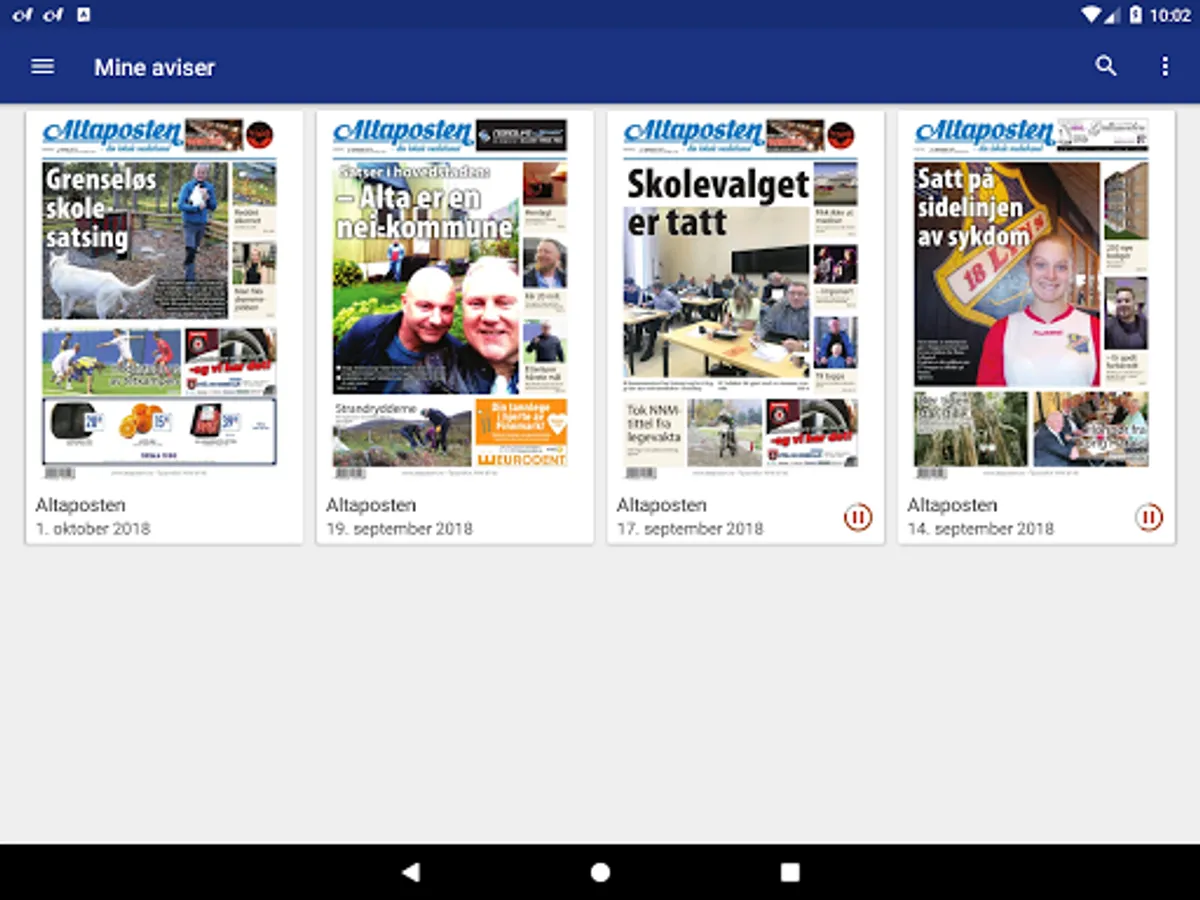Select the '17. september 2018' date text
The width and height of the screenshot is (1200, 900).
point(690,529)
